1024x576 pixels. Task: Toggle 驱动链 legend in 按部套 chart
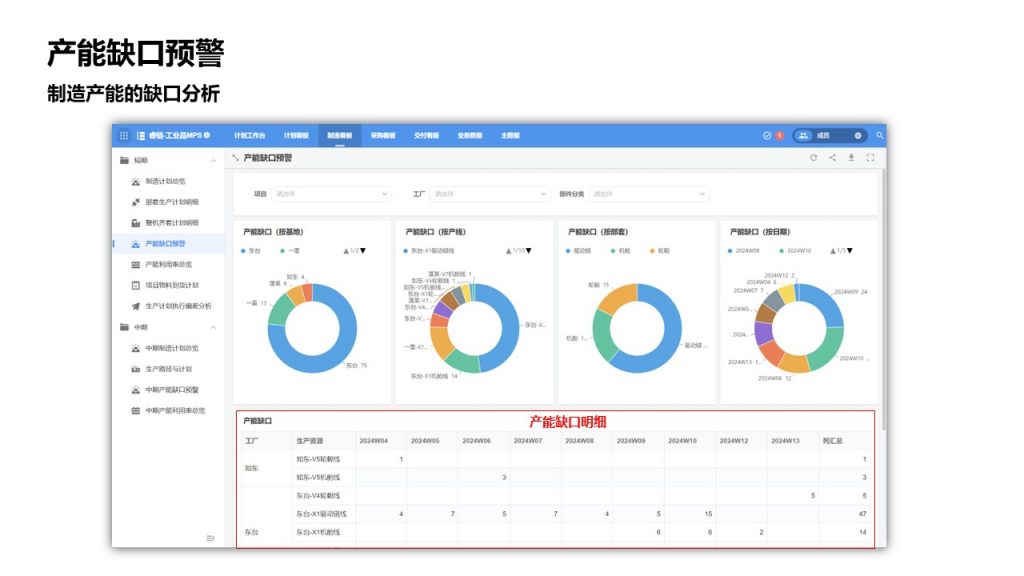(579, 251)
